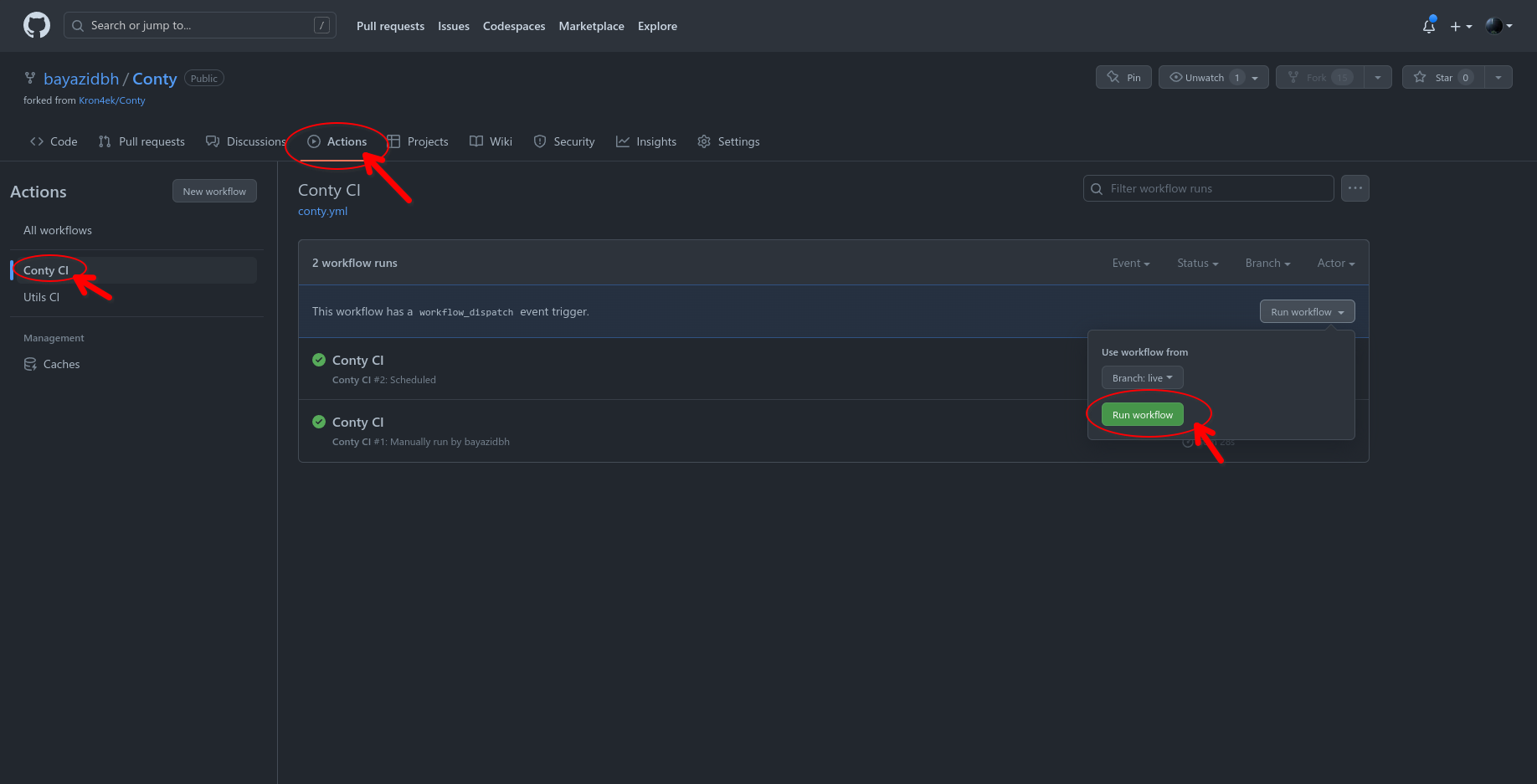1537x784 pixels.
Task: Click the Public visibility badge
Action: [204, 79]
